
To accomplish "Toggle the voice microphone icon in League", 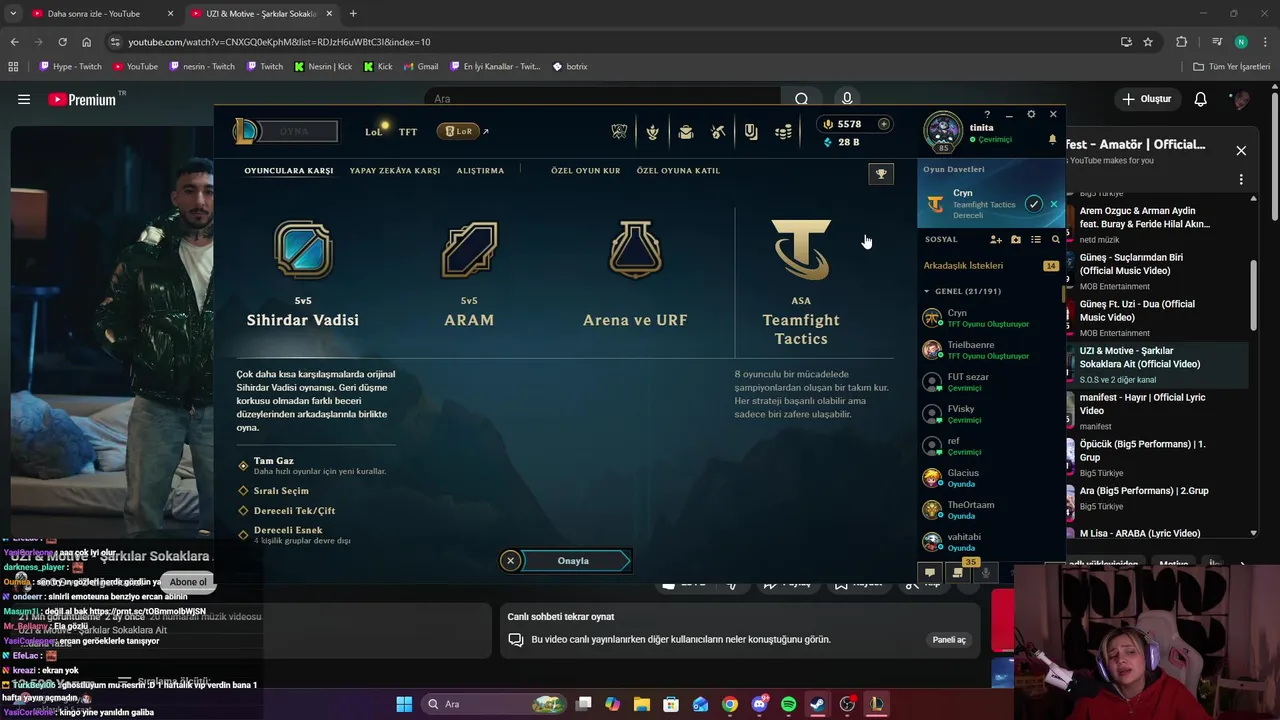I will pyautogui.click(x=986, y=573).
